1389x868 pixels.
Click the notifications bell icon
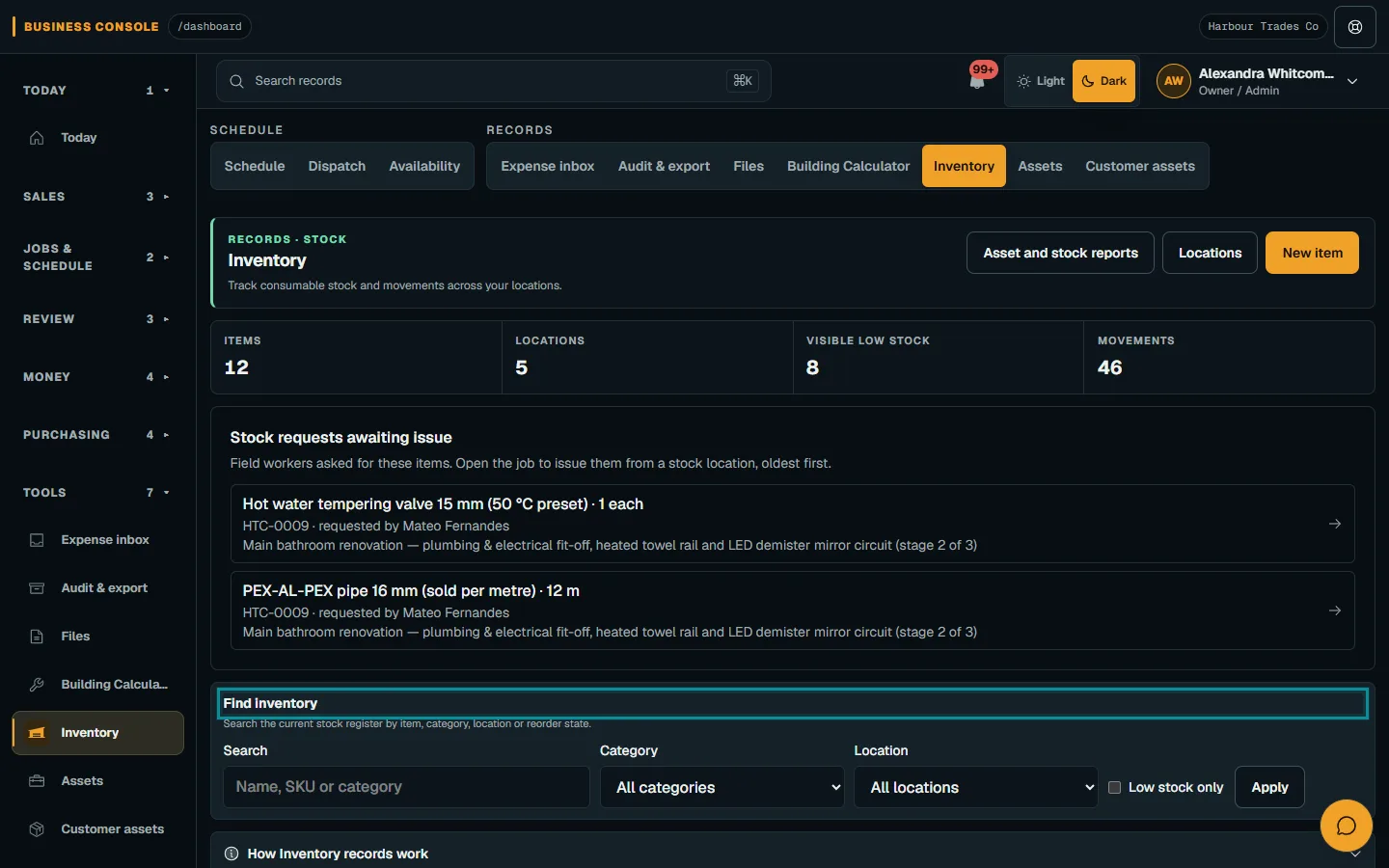pyautogui.click(x=977, y=81)
